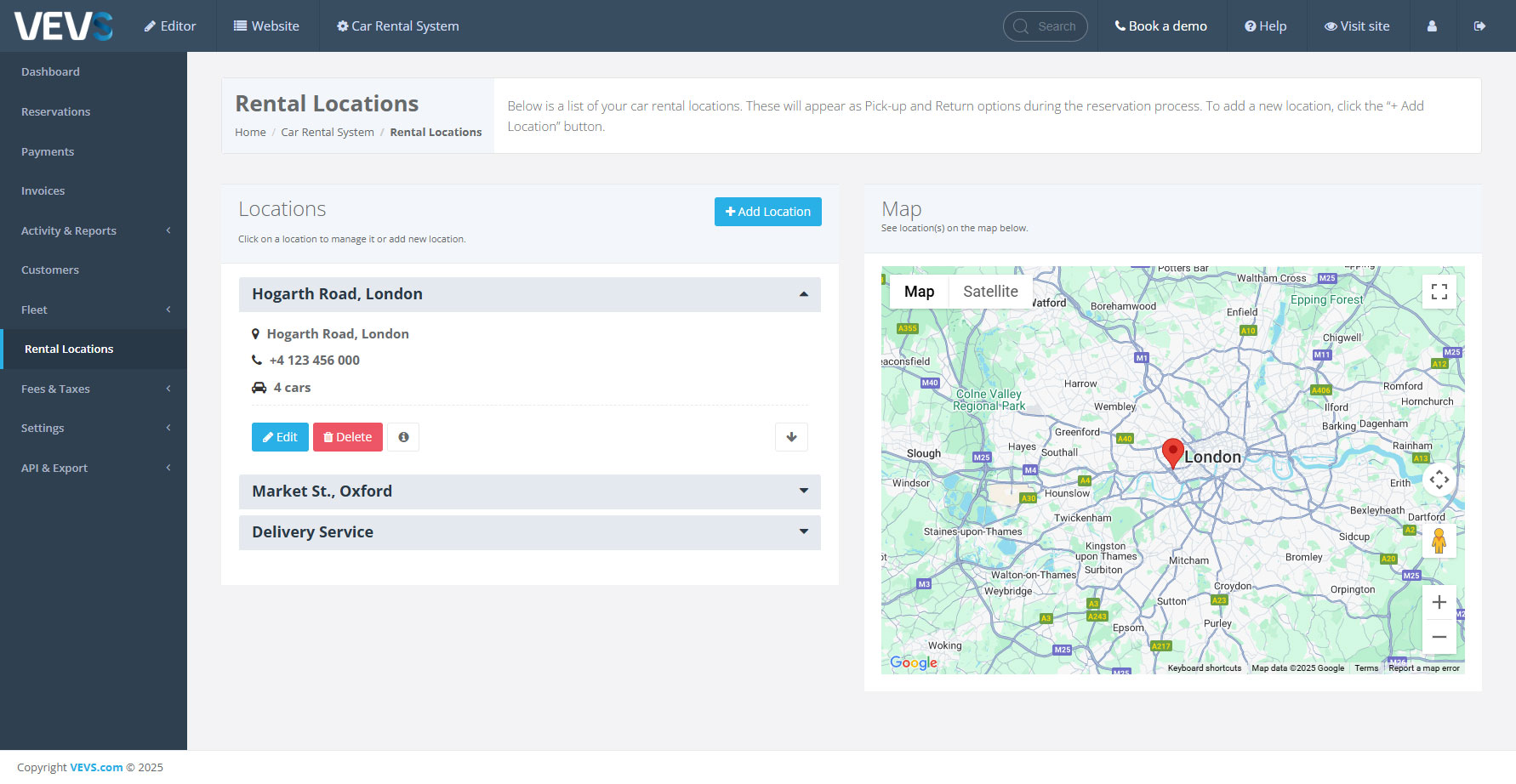
Task: Open the Reservations sidebar item
Action: click(56, 111)
